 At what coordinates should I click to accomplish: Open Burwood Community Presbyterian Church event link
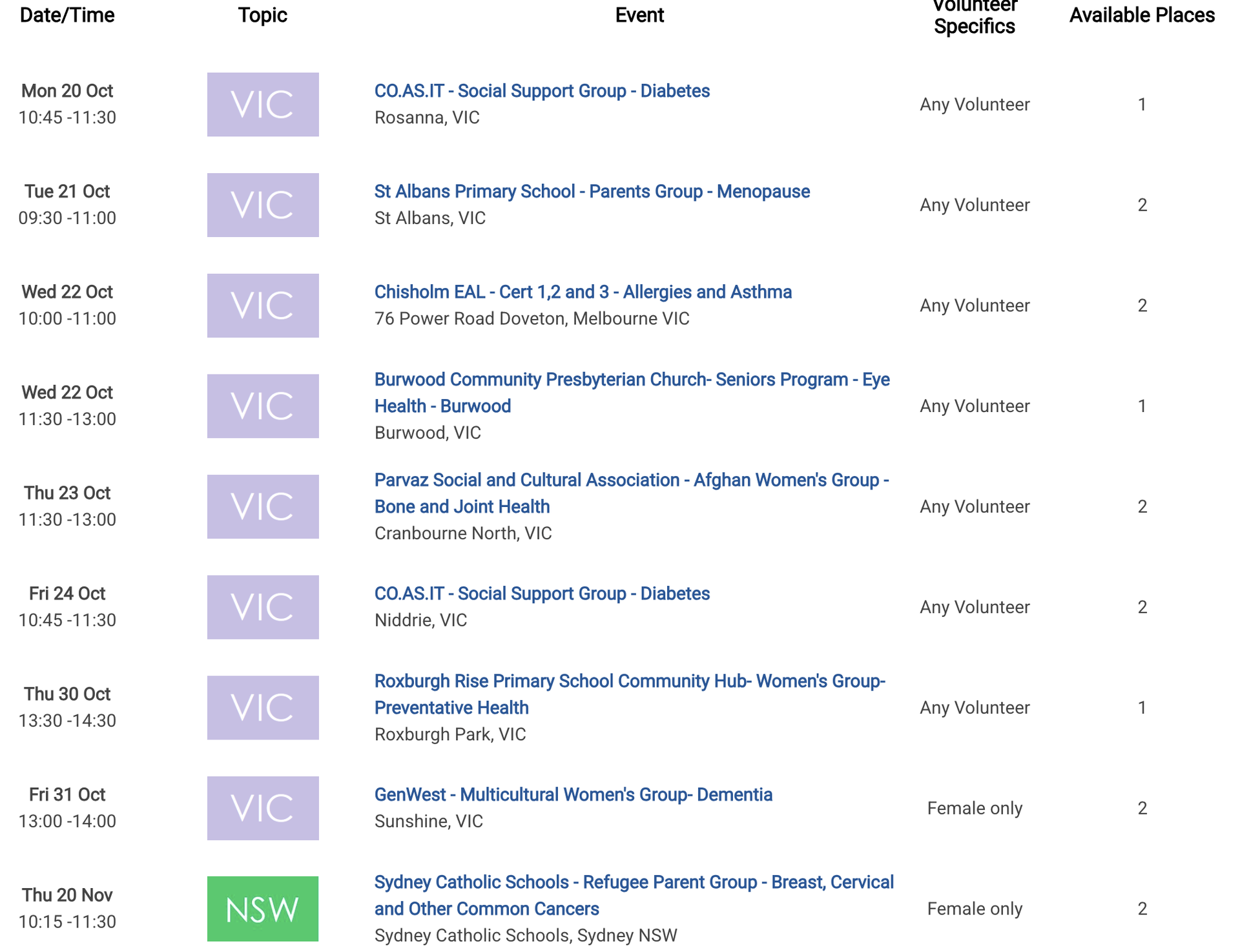click(631, 380)
